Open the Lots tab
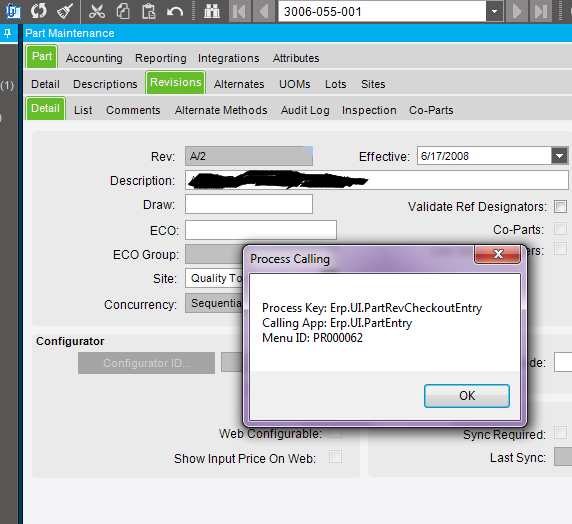 [x=336, y=84]
